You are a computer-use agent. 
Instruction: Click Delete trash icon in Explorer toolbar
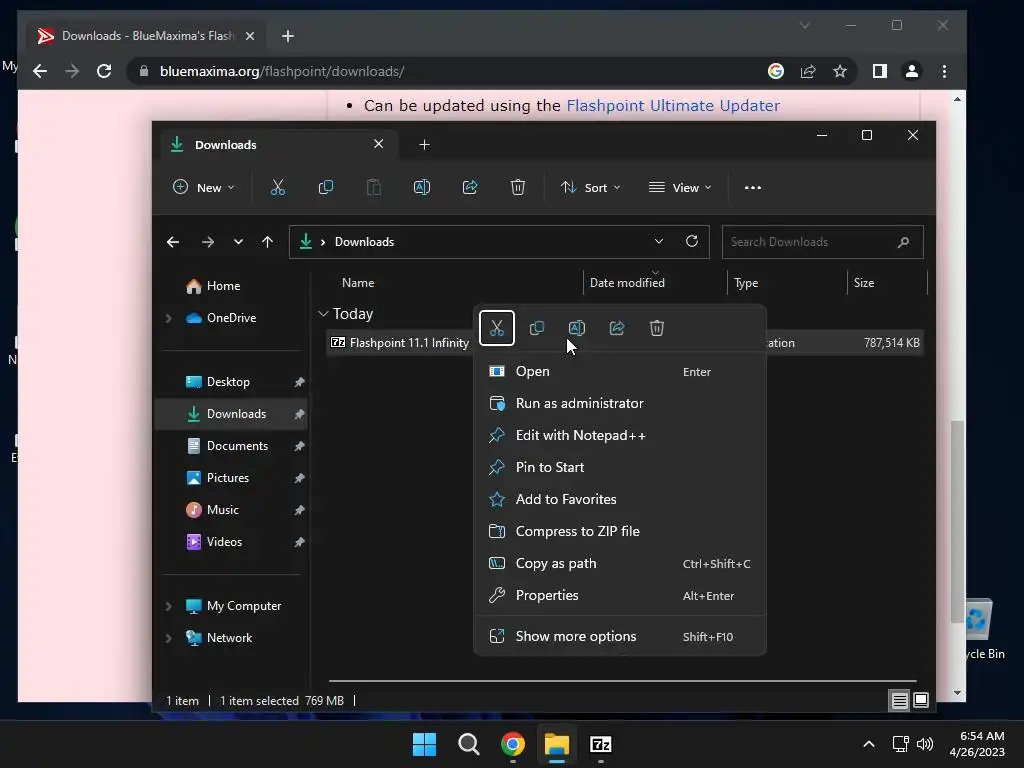pos(518,187)
